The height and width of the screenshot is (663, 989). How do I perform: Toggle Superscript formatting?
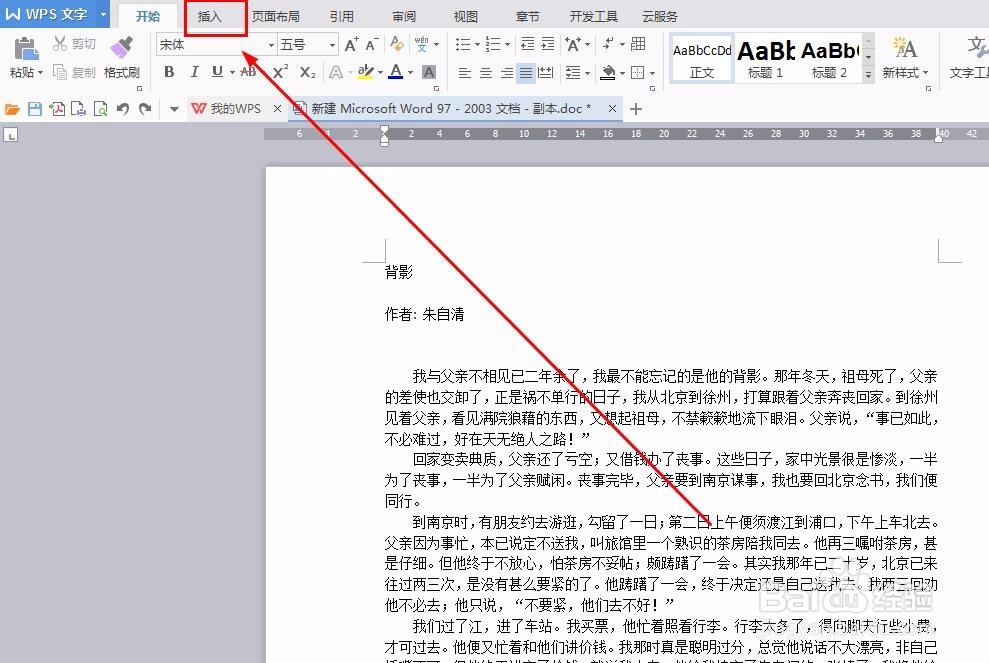280,72
